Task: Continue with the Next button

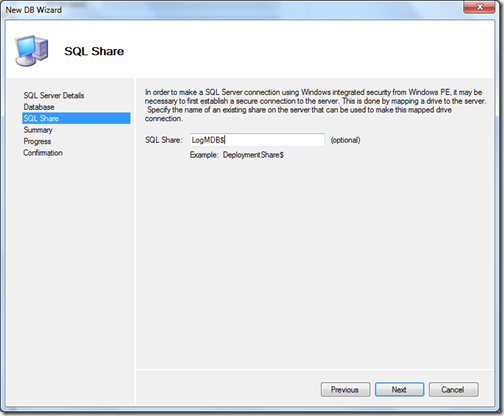Action: pos(399,389)
